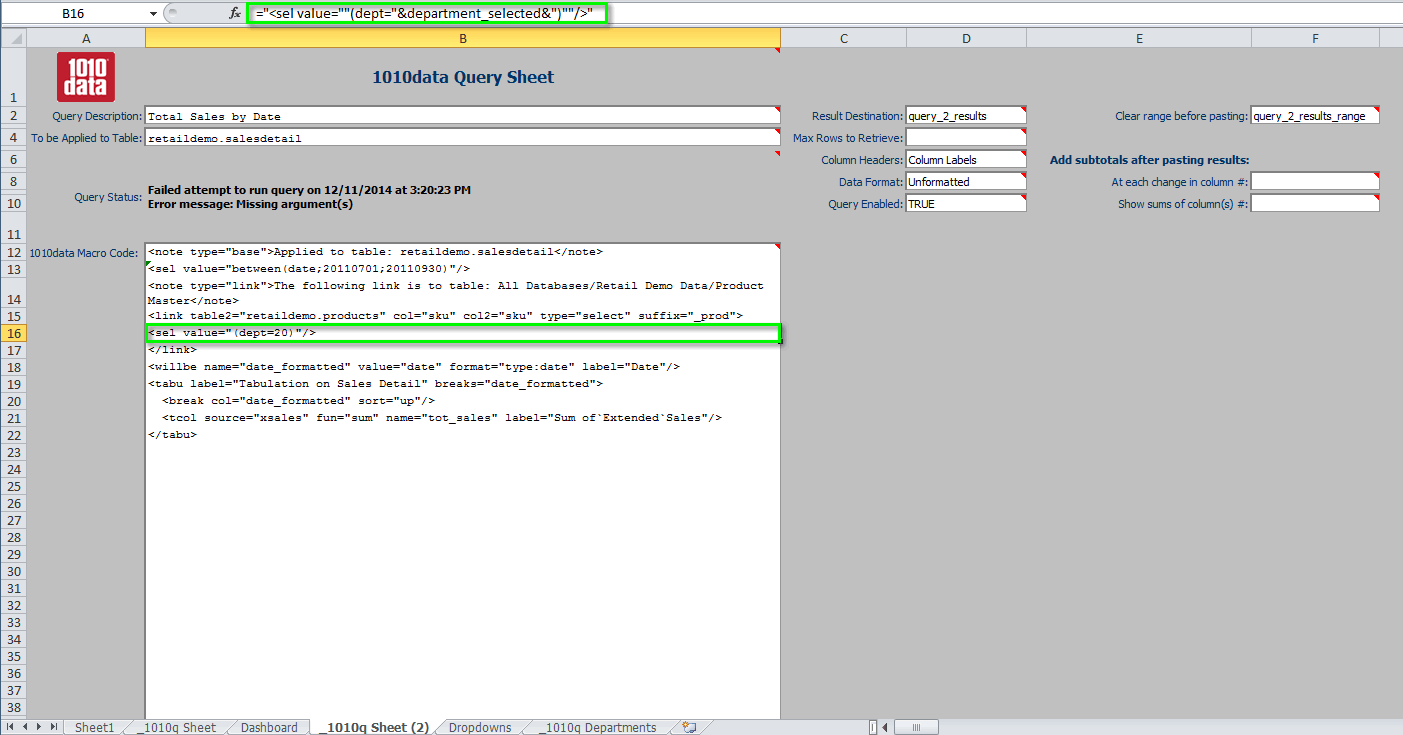The height and width of the screenshot is (735, 1403).
Task: Select the empty Max Rows to Retrieve cell
Action: (966, 138)
